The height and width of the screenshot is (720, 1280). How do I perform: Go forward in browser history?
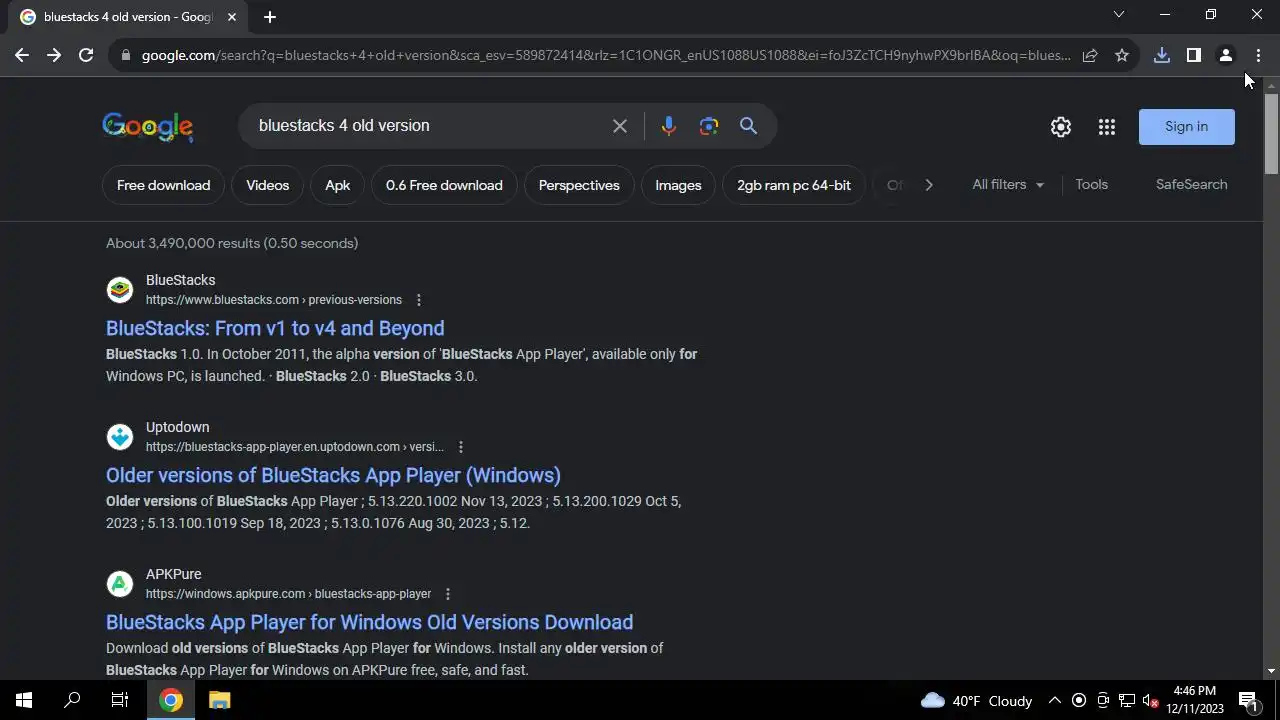[x=54, y=55]
